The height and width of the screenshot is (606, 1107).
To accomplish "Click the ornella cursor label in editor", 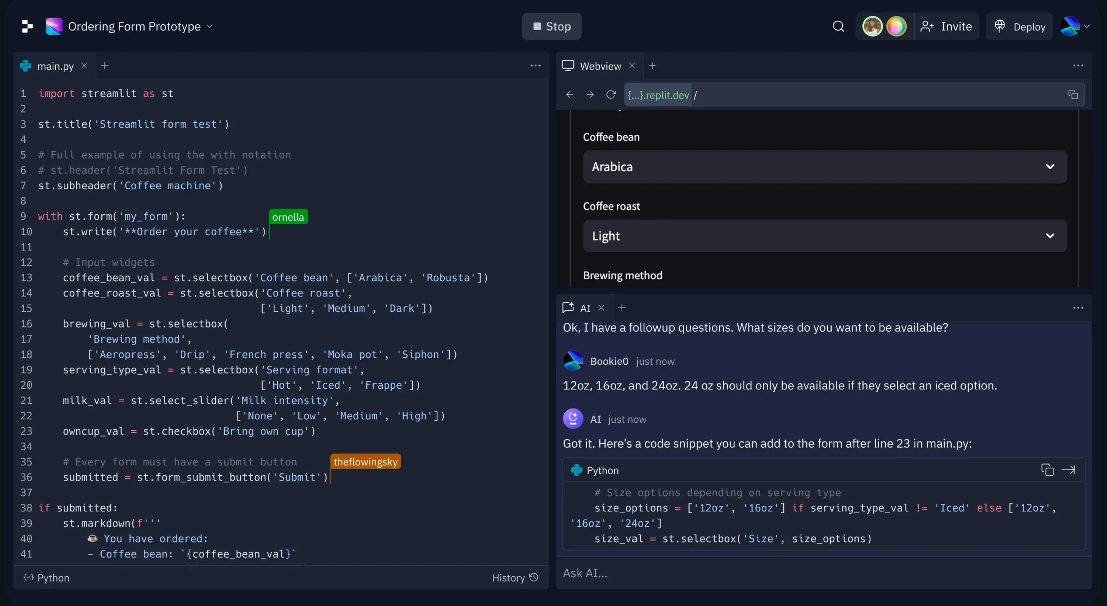I will coord(288,217).
